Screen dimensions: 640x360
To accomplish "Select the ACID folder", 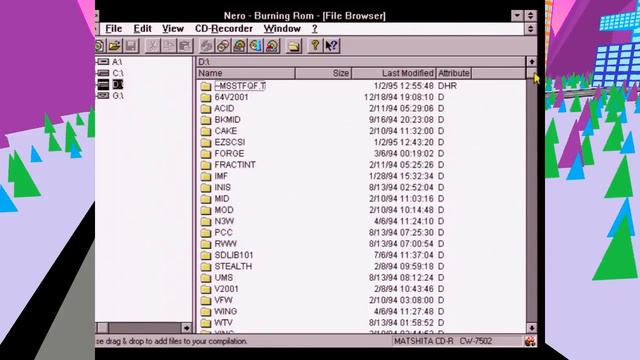I will [x=218, y=109].
